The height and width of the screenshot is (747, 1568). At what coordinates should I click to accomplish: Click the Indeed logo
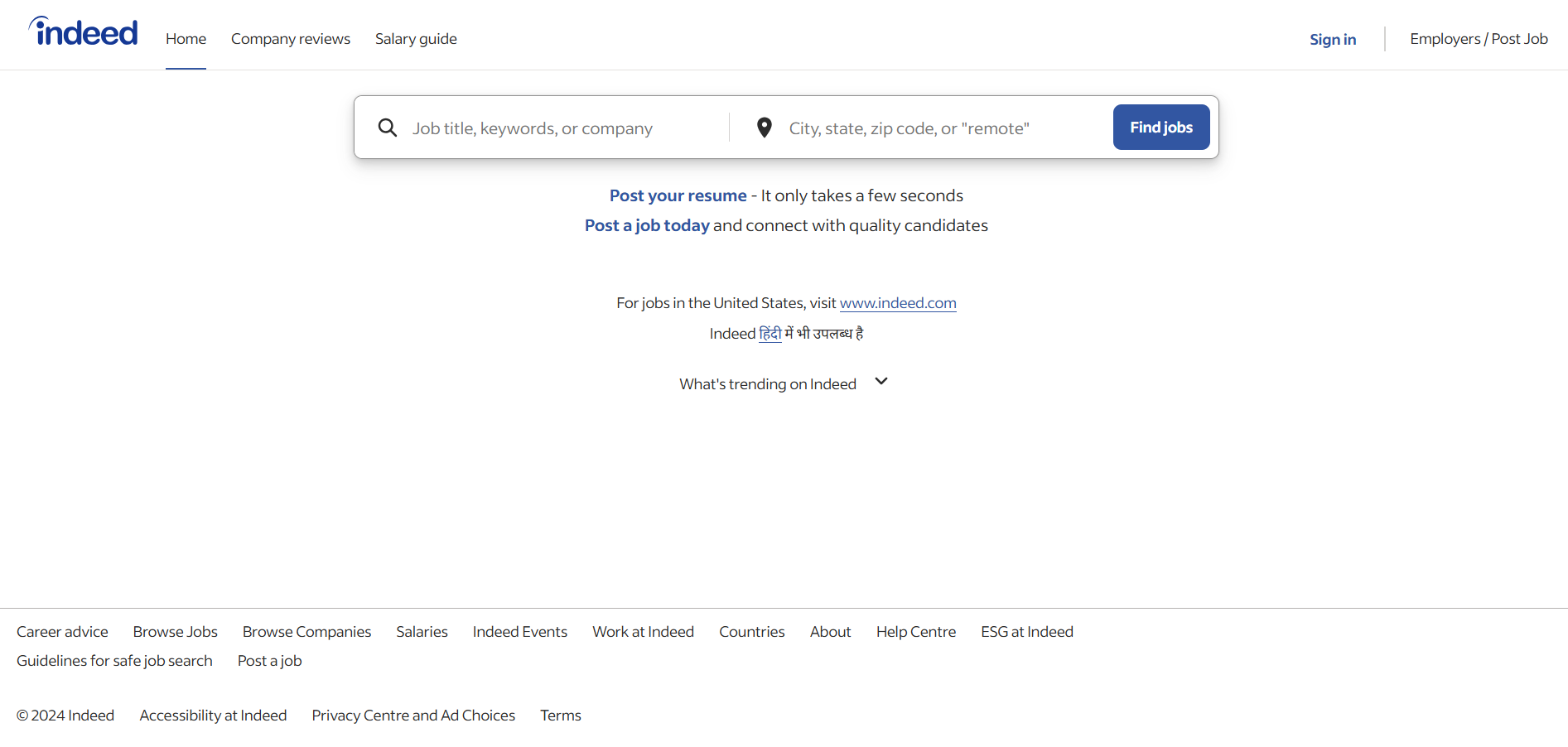tap(84, 33)
